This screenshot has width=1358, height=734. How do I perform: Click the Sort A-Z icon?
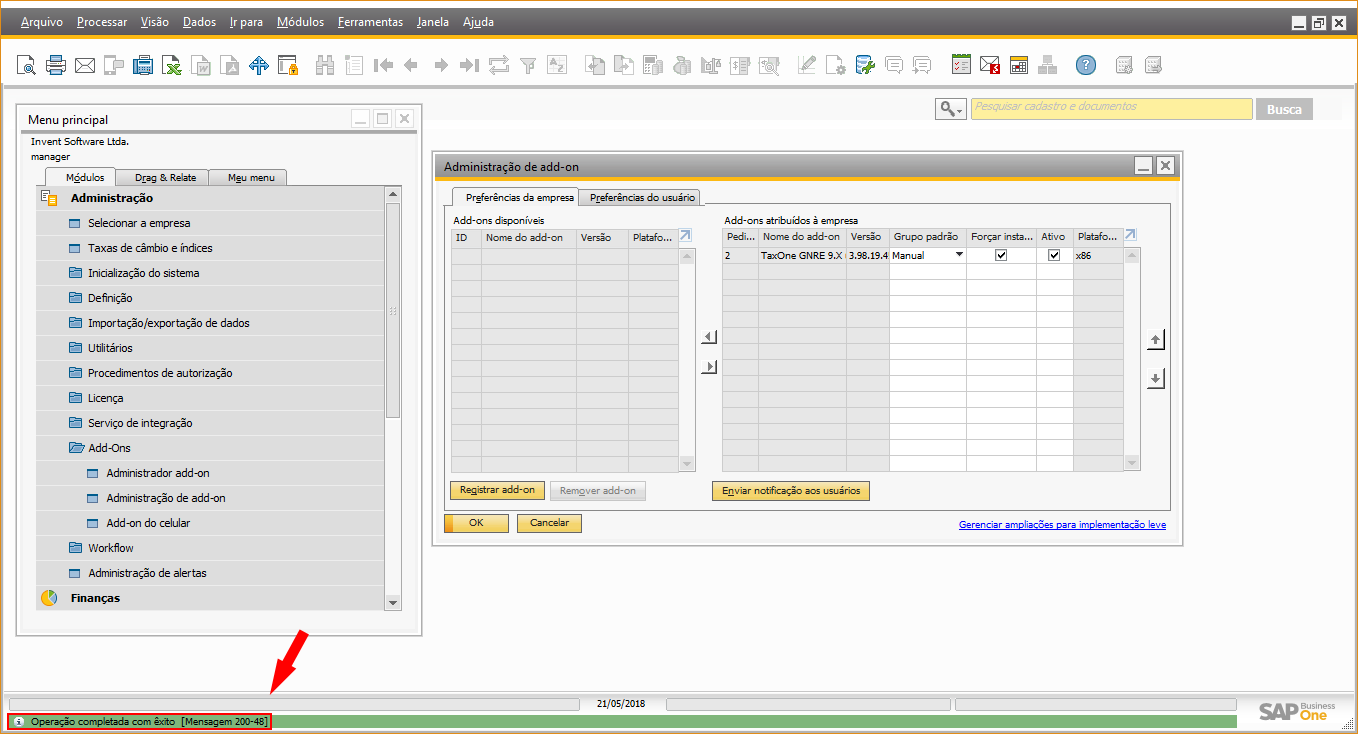point(556,66)
